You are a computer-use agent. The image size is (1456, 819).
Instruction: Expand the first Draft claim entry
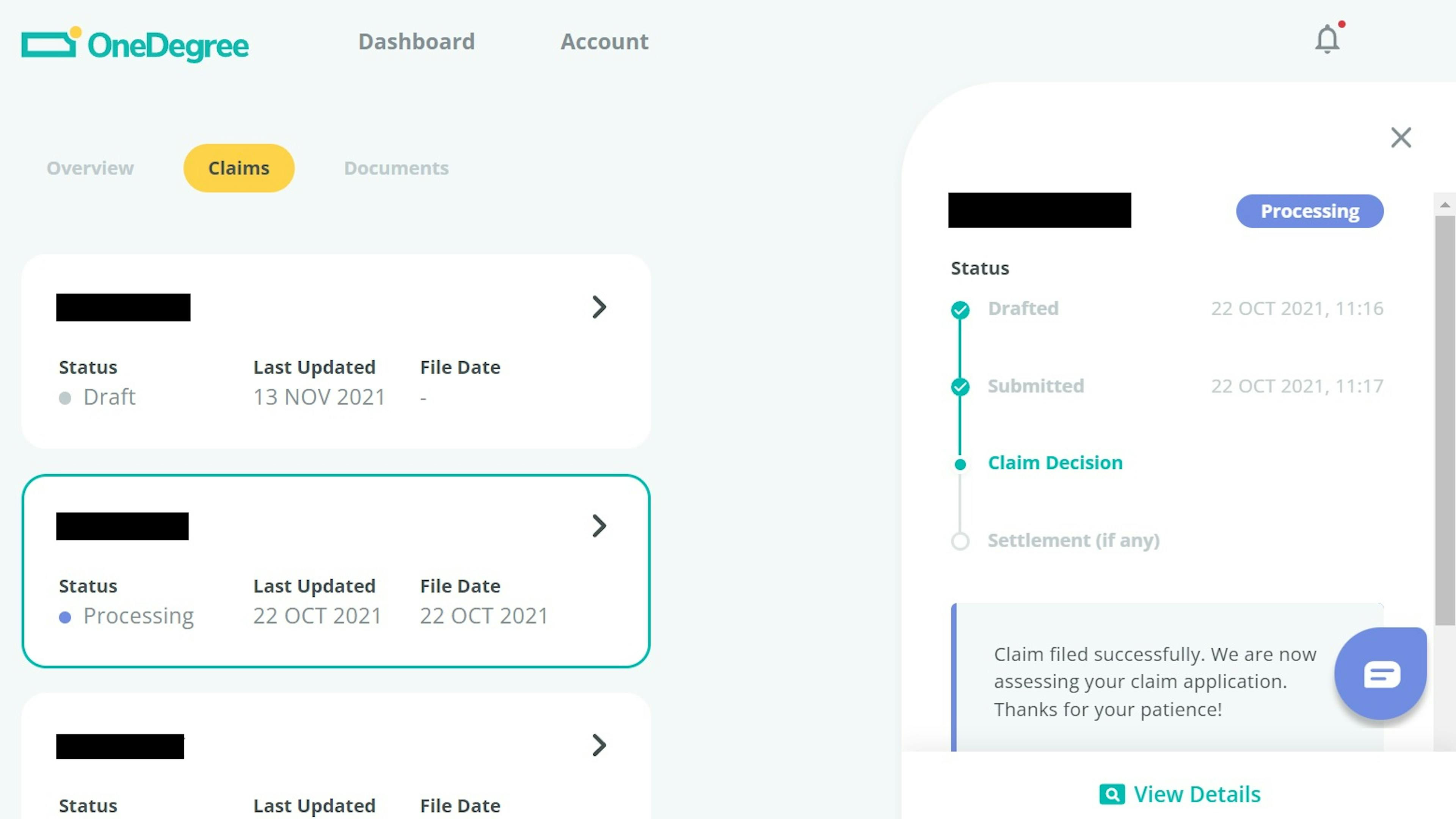(x=598, y=307)
